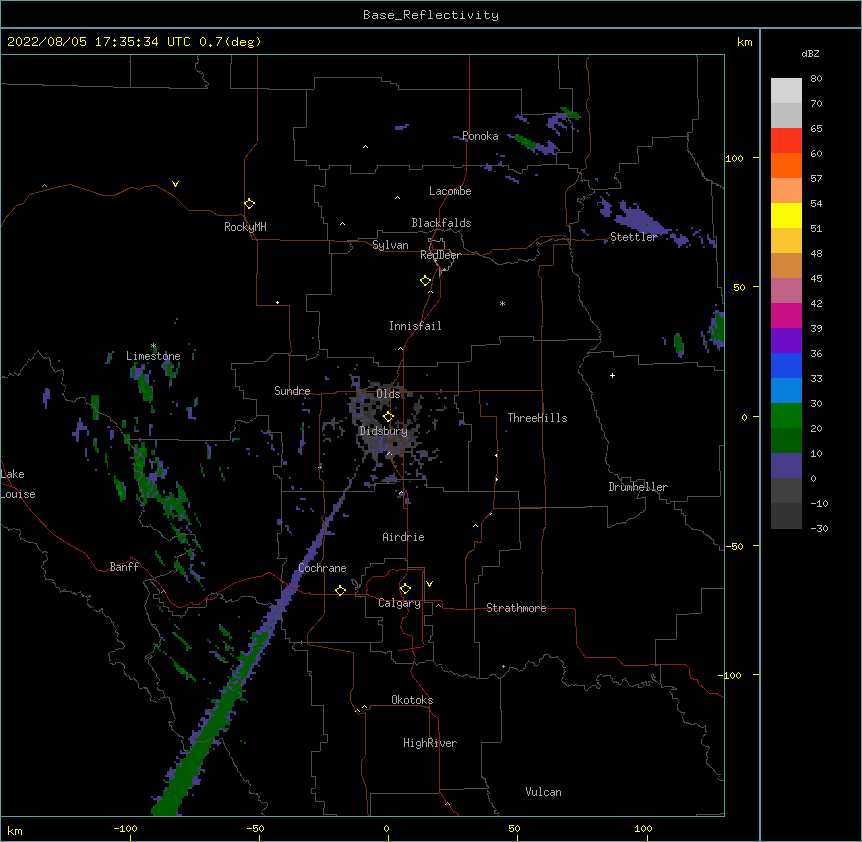Image resolution: width=862 pixels, height=842 pixels.
Task: Click the RockyMH label
Action: tap(245, 227)
